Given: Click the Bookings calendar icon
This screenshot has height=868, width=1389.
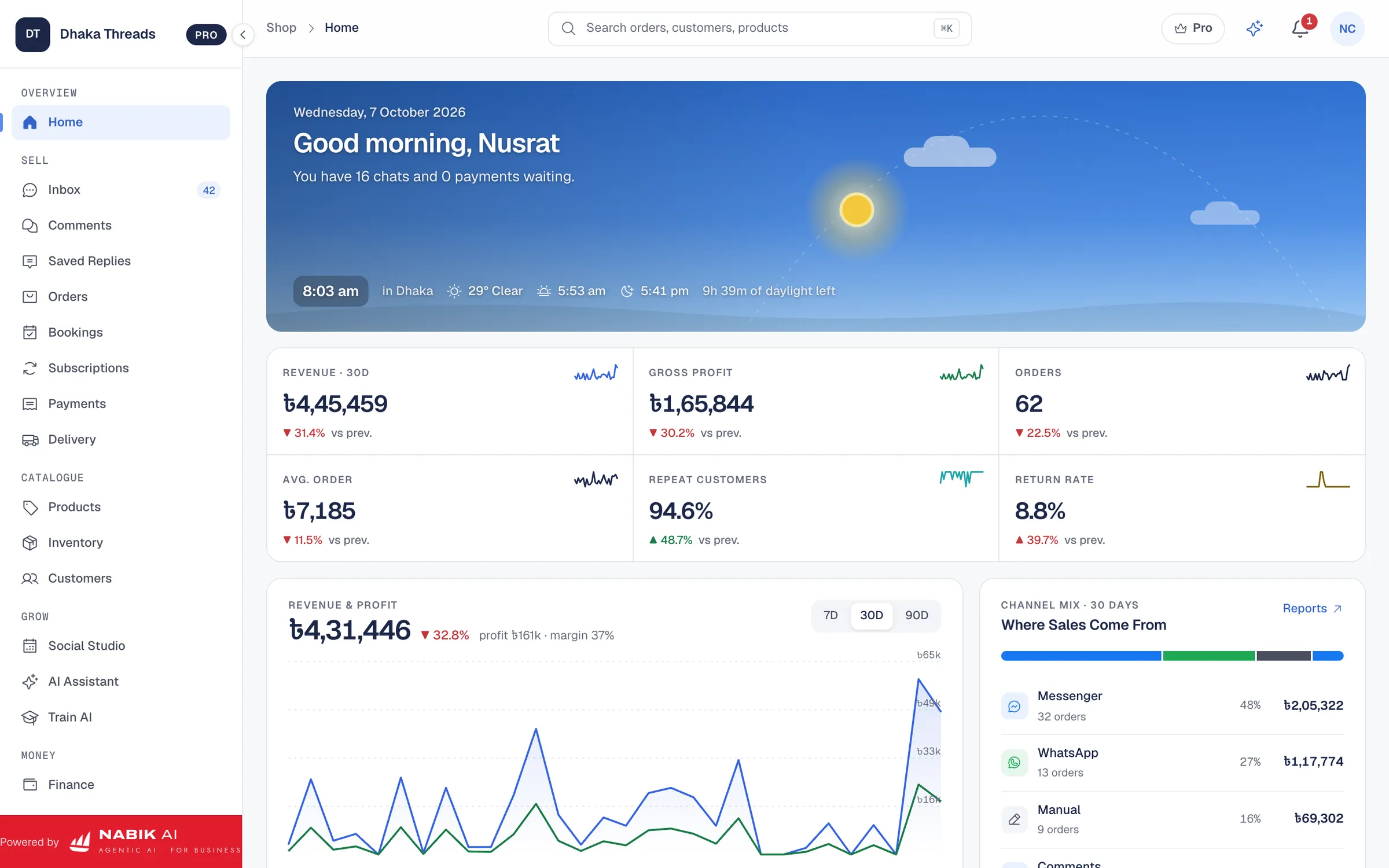Looking at the screenshot, I should [30, 333].
